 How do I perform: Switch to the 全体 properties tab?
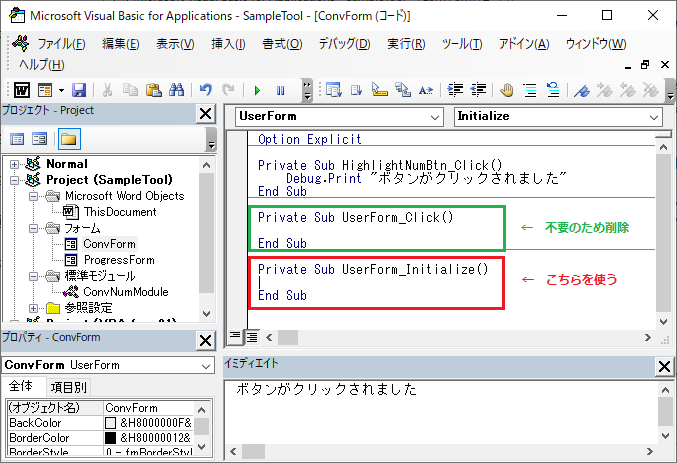pos(21,386)
